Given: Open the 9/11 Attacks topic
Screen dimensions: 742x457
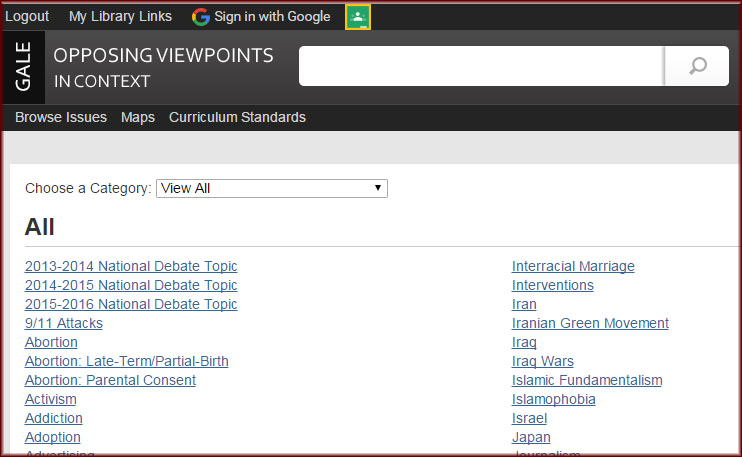Looking at the screenshot, I should click(x=64, y=323).
